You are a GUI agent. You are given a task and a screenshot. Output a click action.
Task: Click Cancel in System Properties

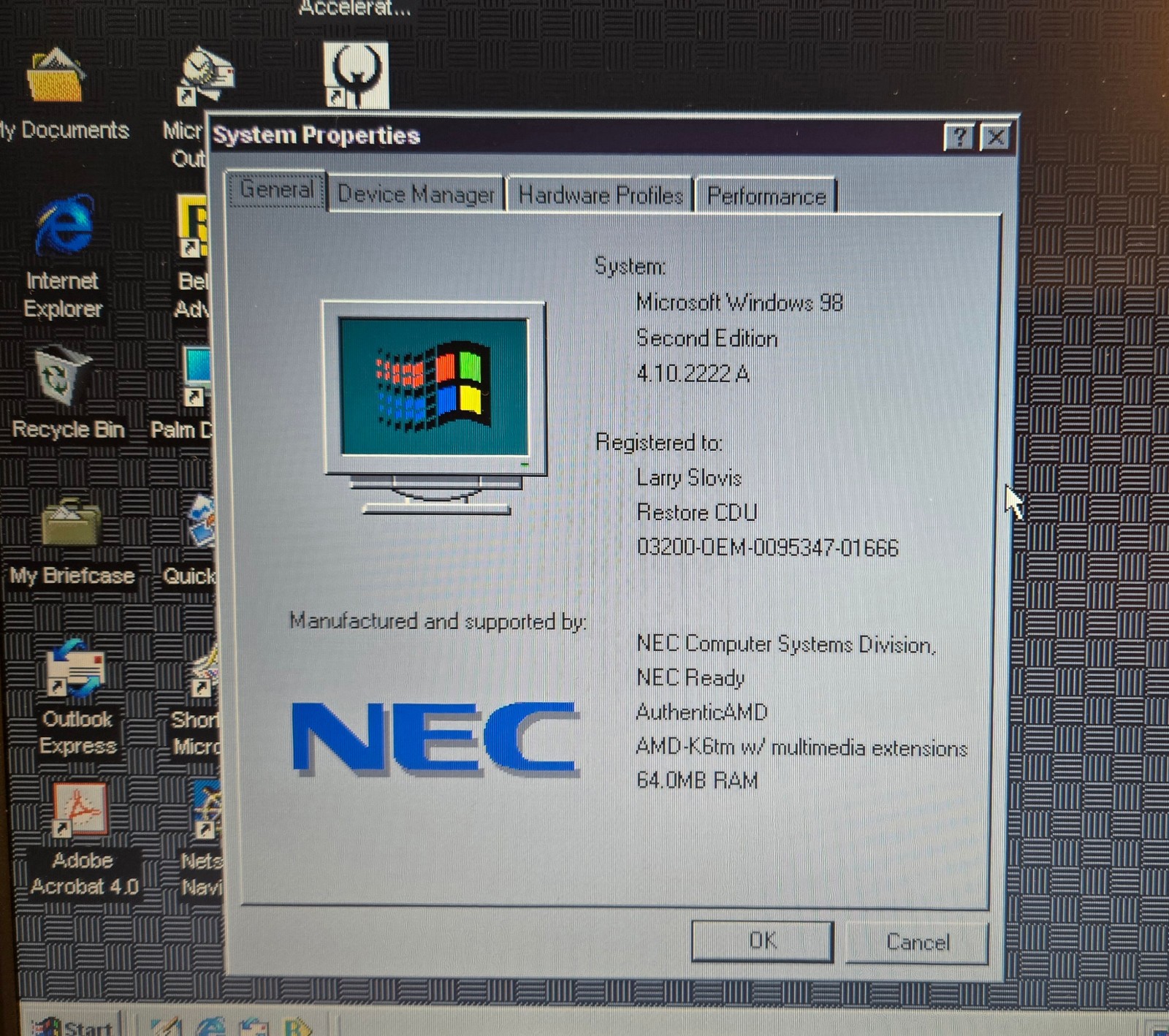(917, 942)
